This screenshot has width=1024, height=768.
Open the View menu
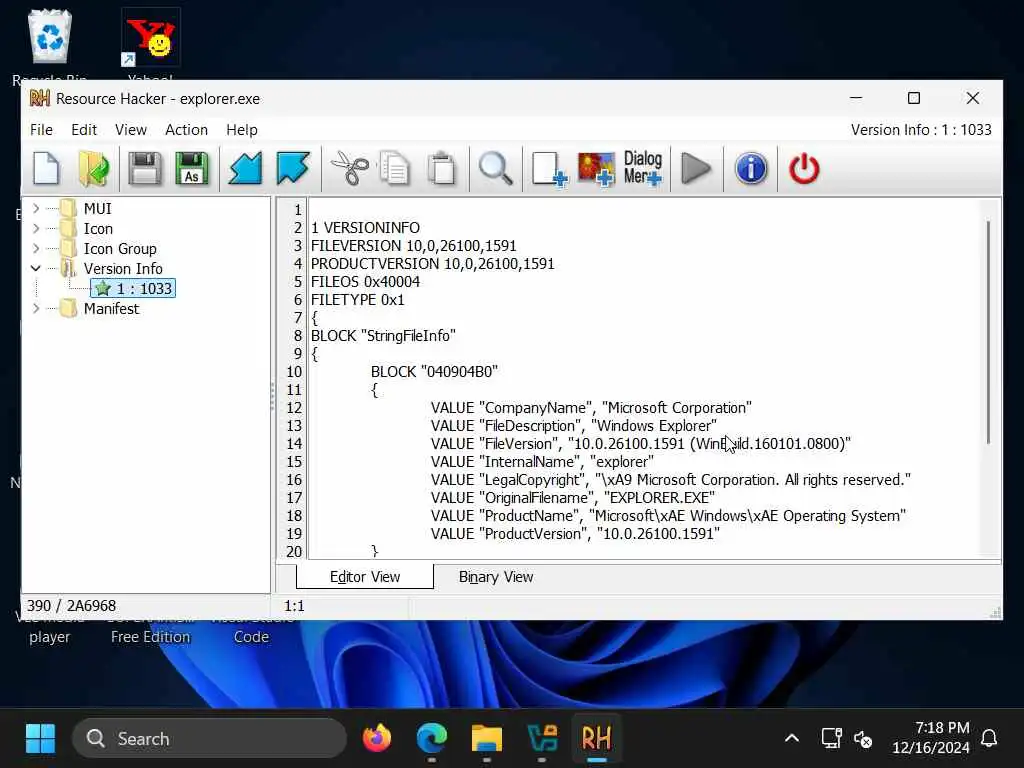131,130
